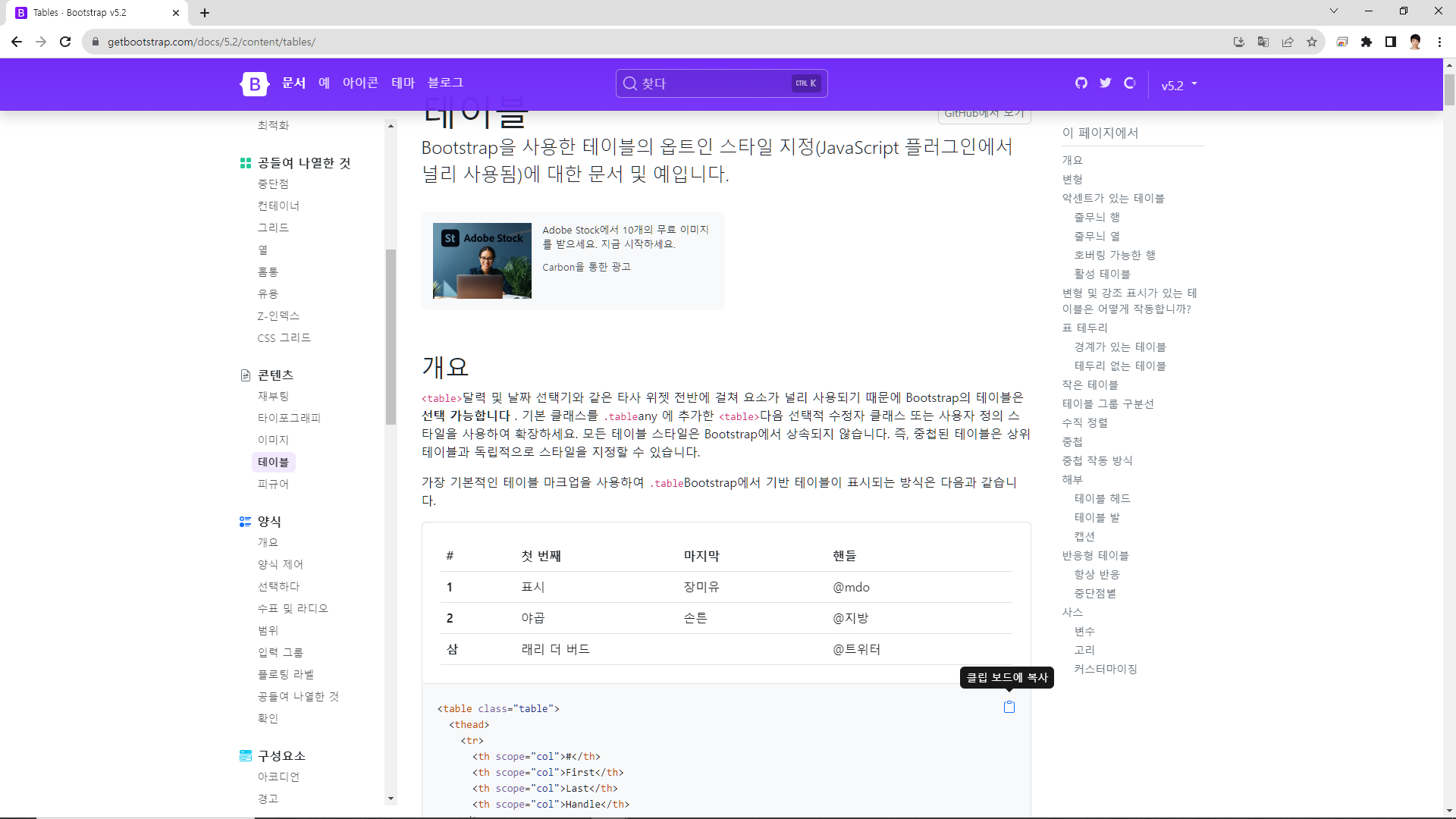Viewport: 1456px width, 819px height.
Task: Click the sidebar scrollbar thumb
Action: click(391, 337)
